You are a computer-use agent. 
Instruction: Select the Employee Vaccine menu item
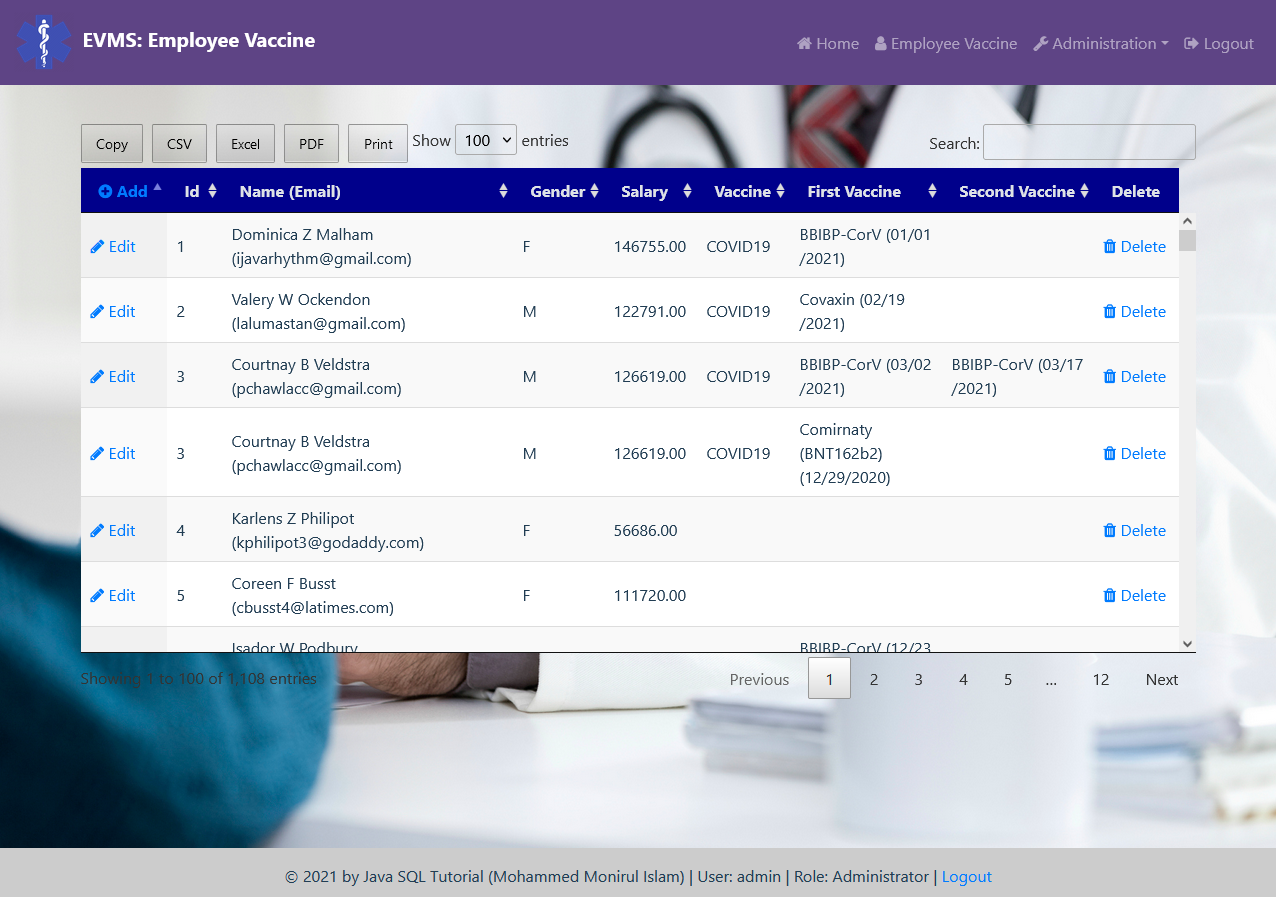pyautogui.click(x=945, y=43)
